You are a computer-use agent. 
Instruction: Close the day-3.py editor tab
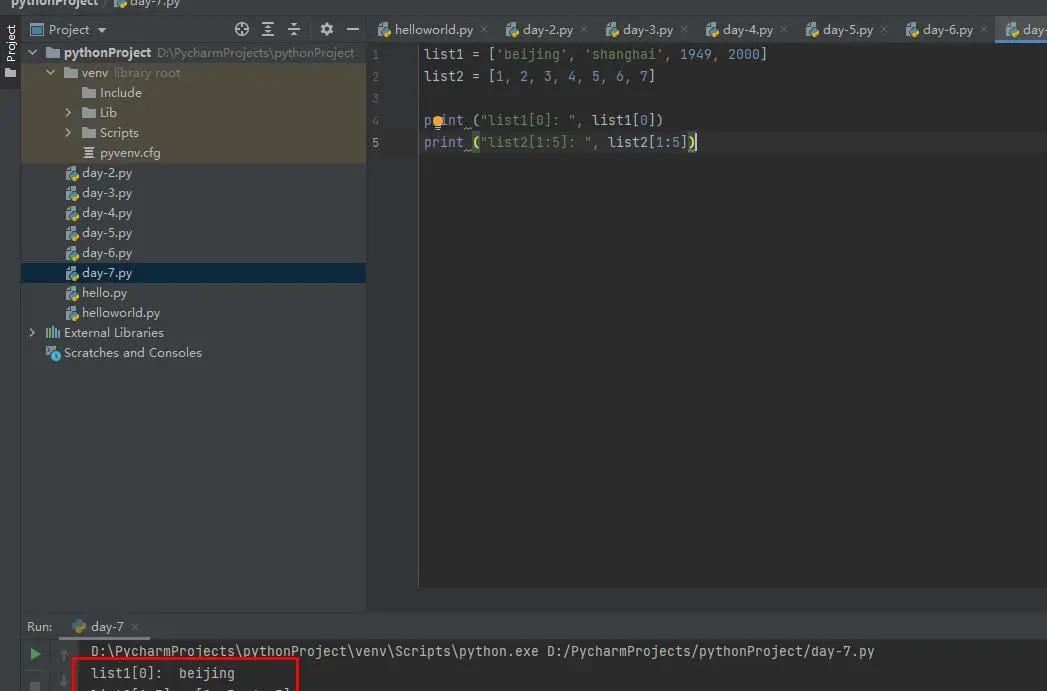point(684,29)
